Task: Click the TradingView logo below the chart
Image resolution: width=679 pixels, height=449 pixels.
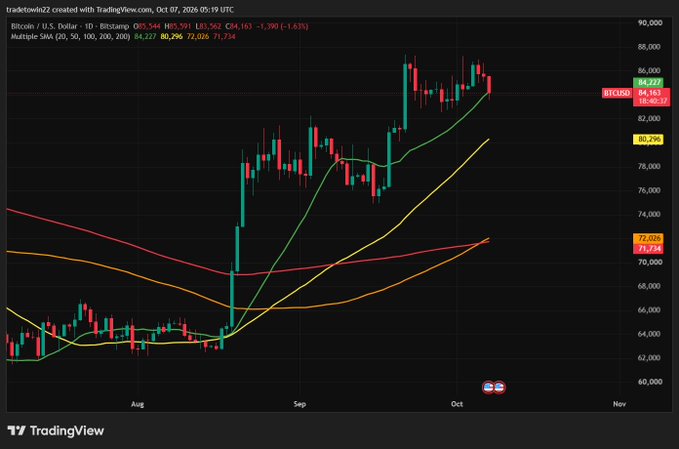Action: [56, 431]
